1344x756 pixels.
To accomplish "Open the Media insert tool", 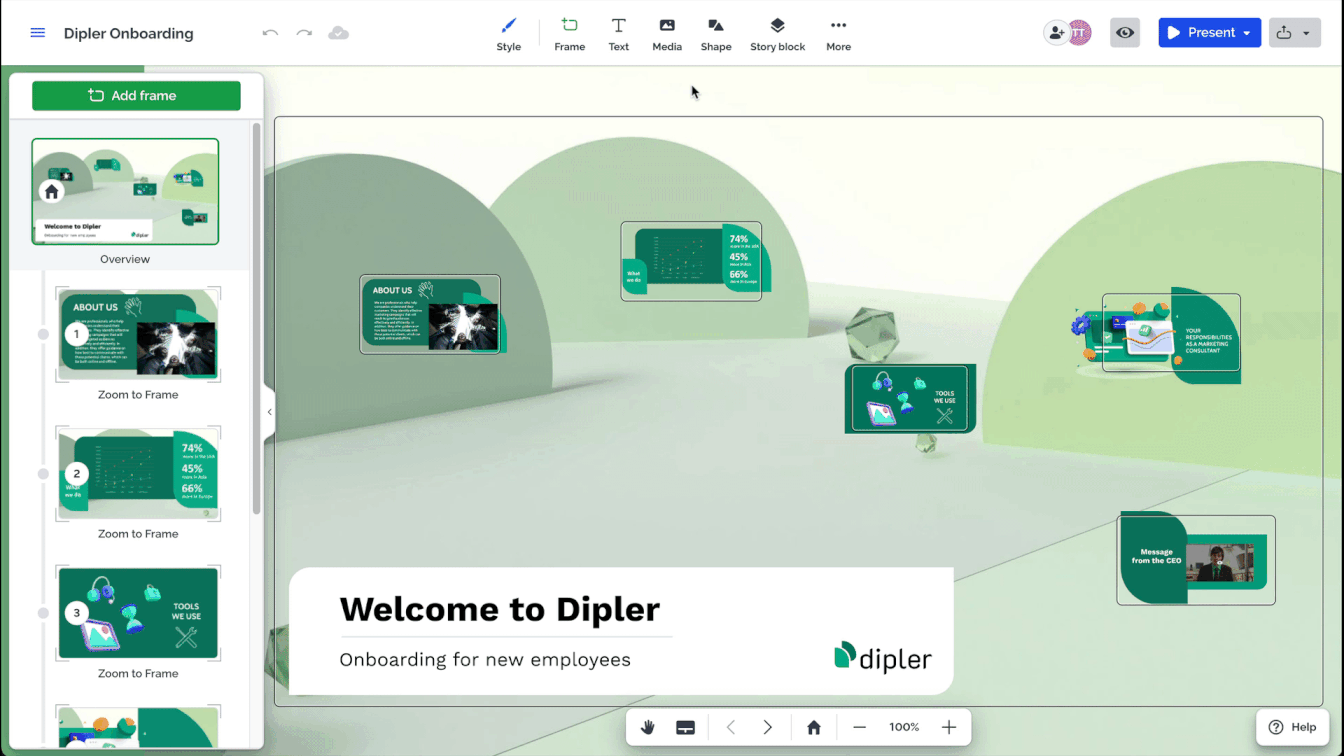I will click(x=667, y=34).
